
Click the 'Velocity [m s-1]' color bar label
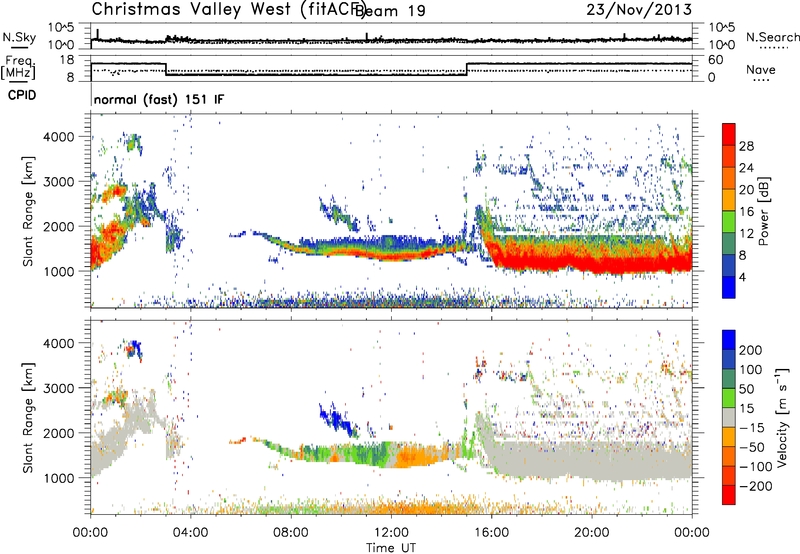tap(782, 417)
